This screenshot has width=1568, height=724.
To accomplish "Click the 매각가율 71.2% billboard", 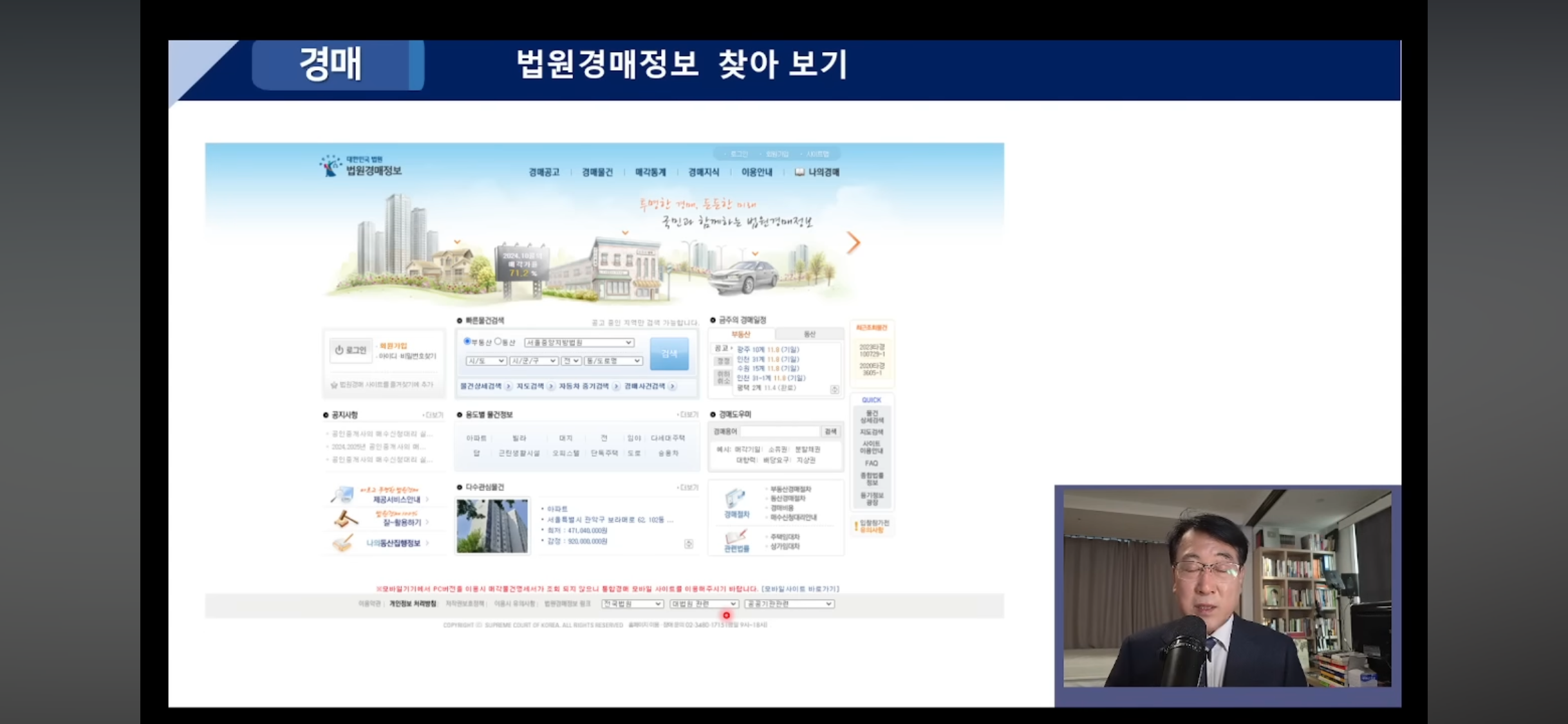I will [x=522, y=265].
